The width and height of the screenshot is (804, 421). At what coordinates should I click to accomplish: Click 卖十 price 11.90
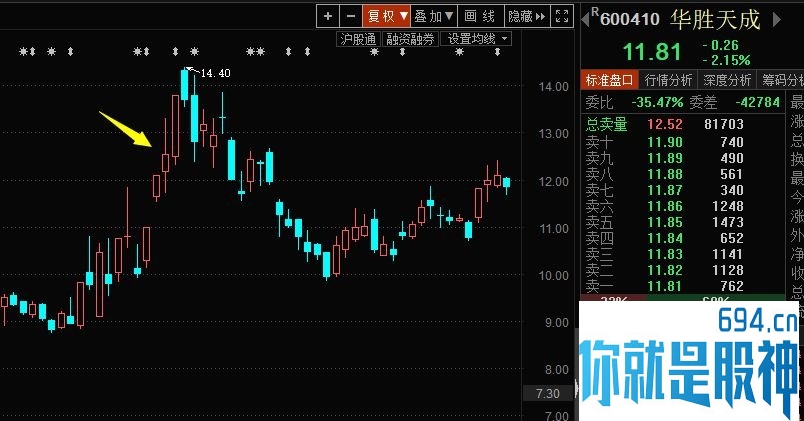[x=665, y=142]
